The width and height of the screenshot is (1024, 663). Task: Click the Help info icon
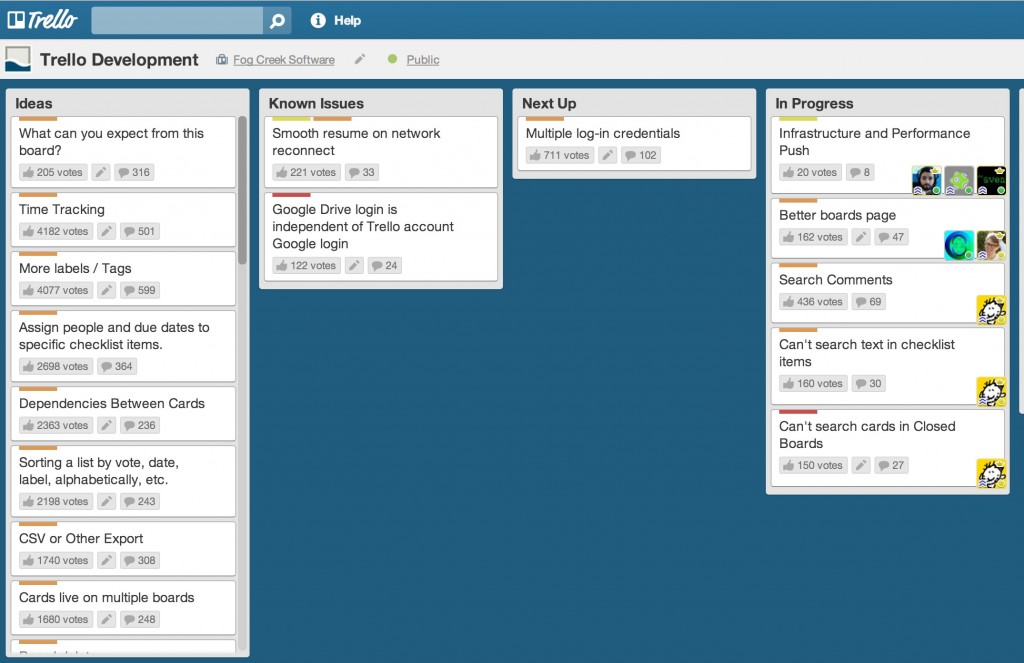318,21
